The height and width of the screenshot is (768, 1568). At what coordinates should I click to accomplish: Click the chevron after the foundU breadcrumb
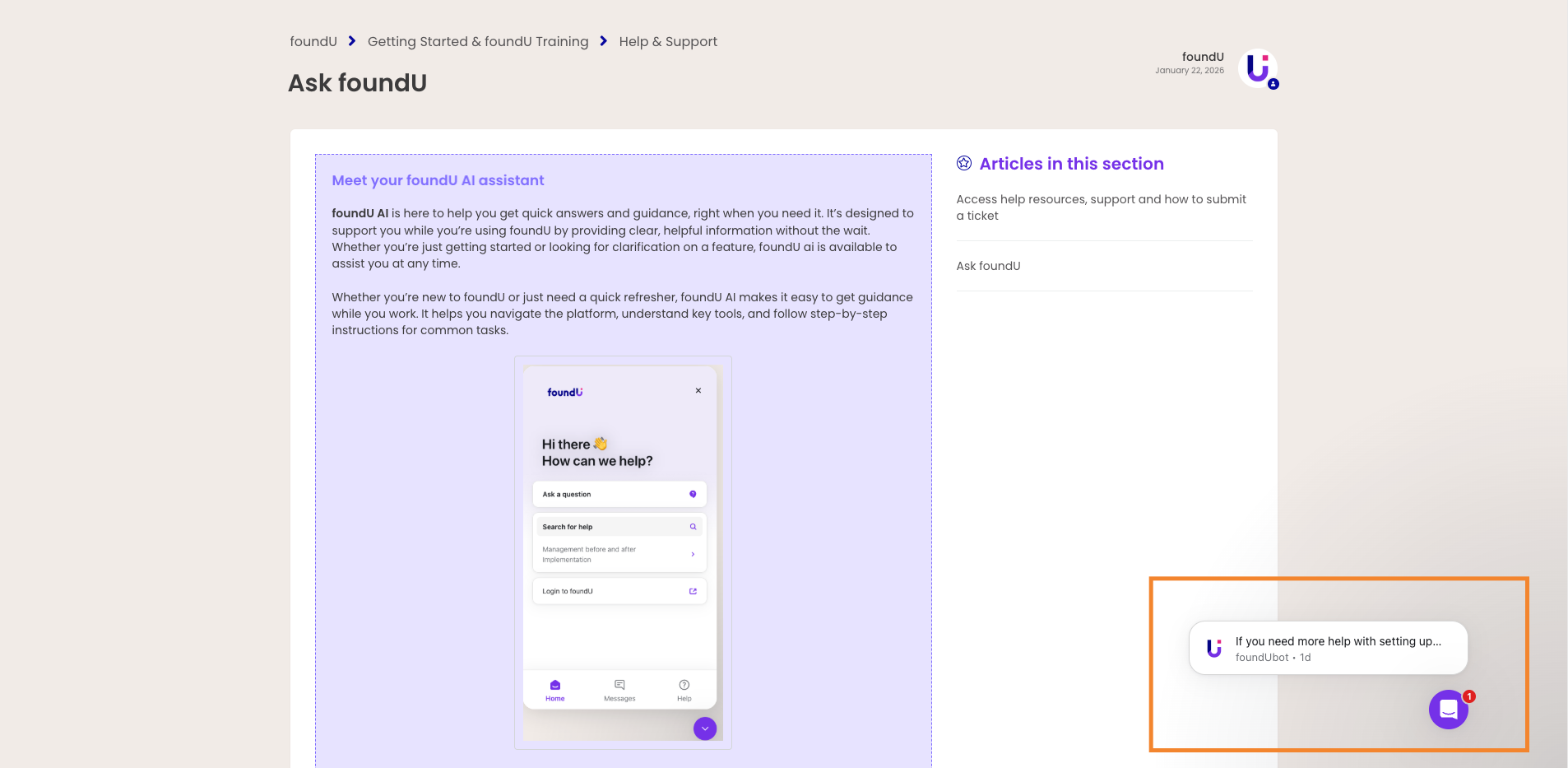pos(352,41)
